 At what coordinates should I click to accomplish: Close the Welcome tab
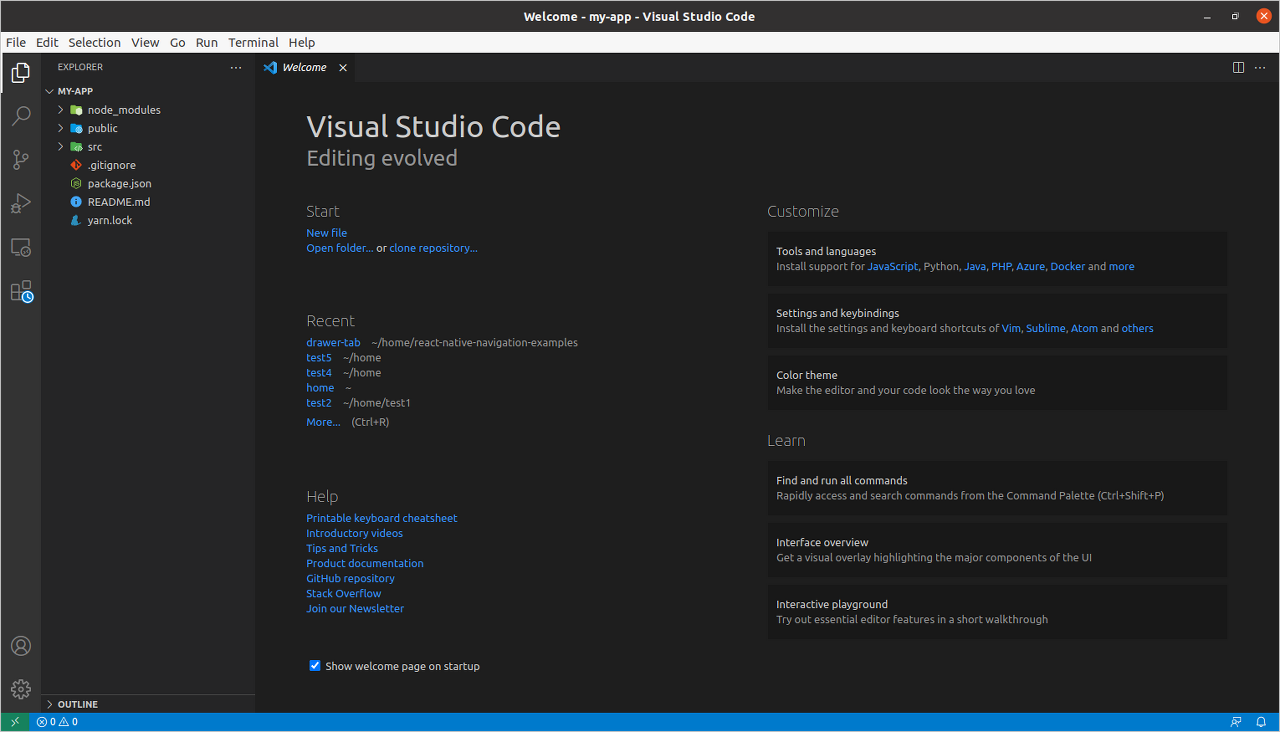coord(343,68)
